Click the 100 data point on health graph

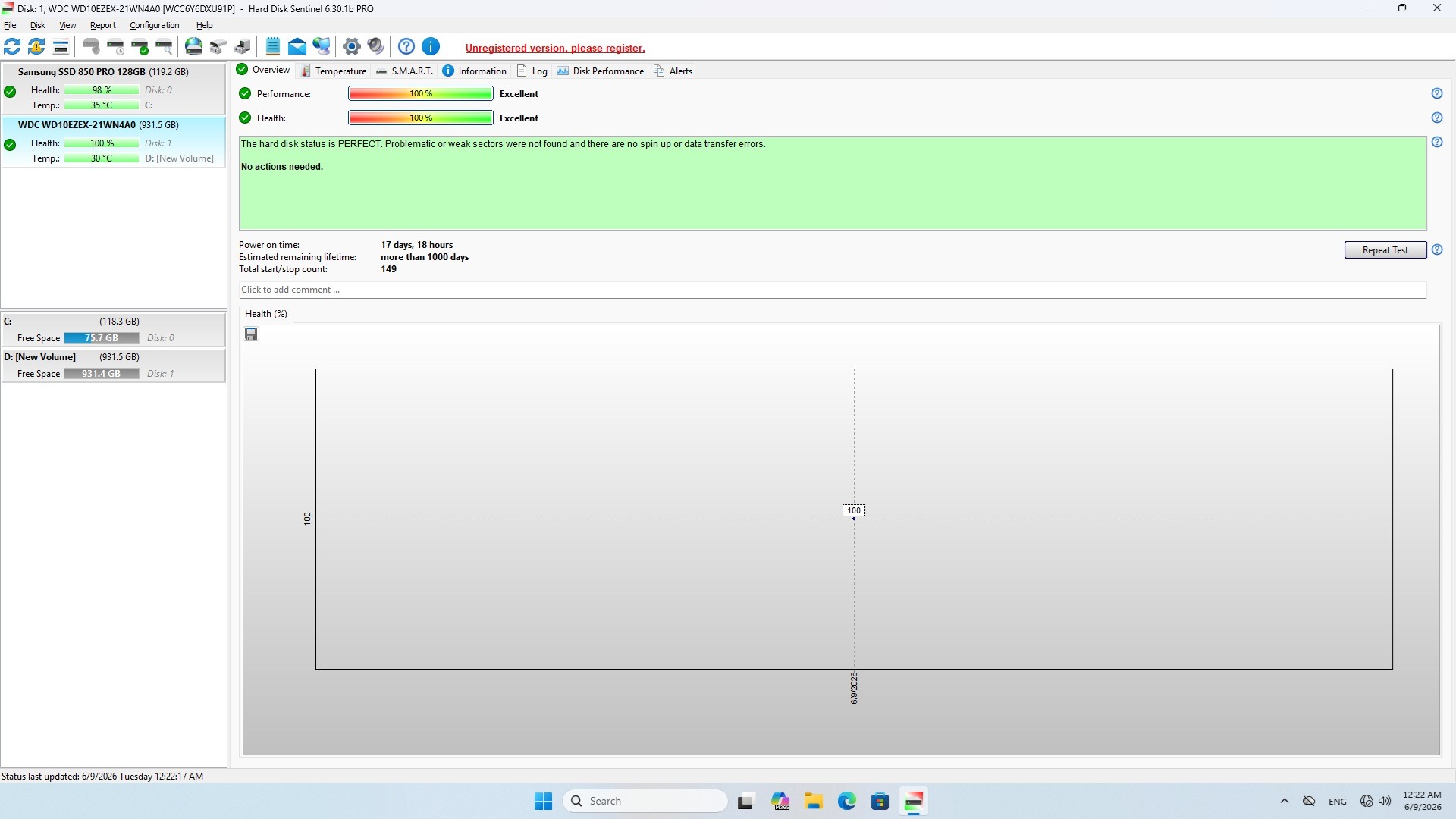coord(854,511)
